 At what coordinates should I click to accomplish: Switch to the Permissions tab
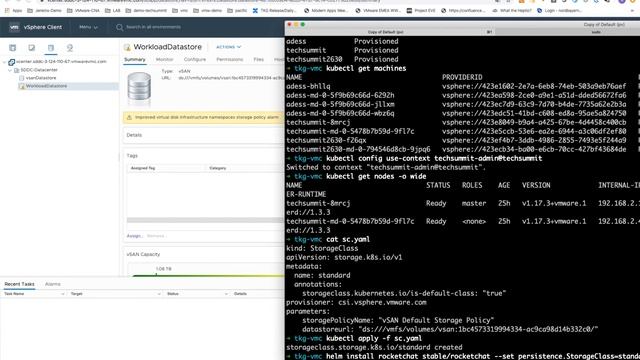tap(230, 60)
